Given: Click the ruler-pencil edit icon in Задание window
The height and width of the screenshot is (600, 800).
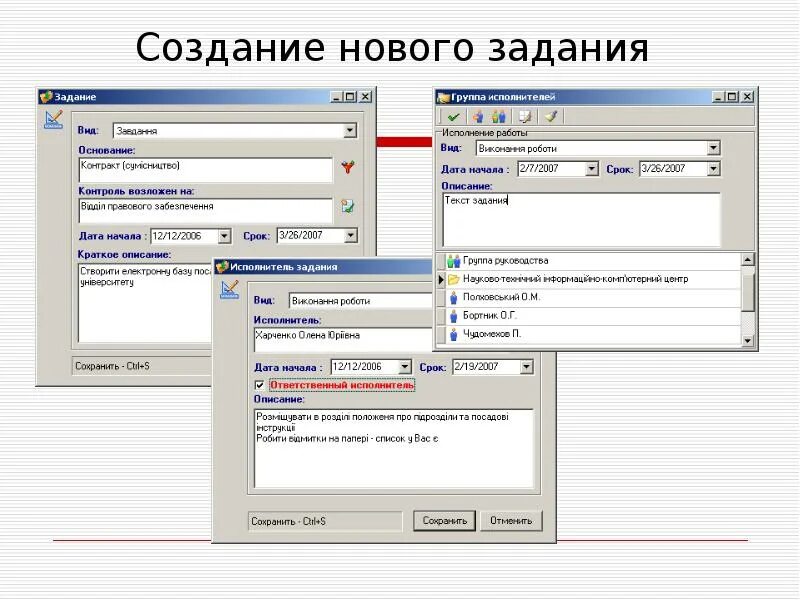Looking at the screenshot, I should point(54,119).
